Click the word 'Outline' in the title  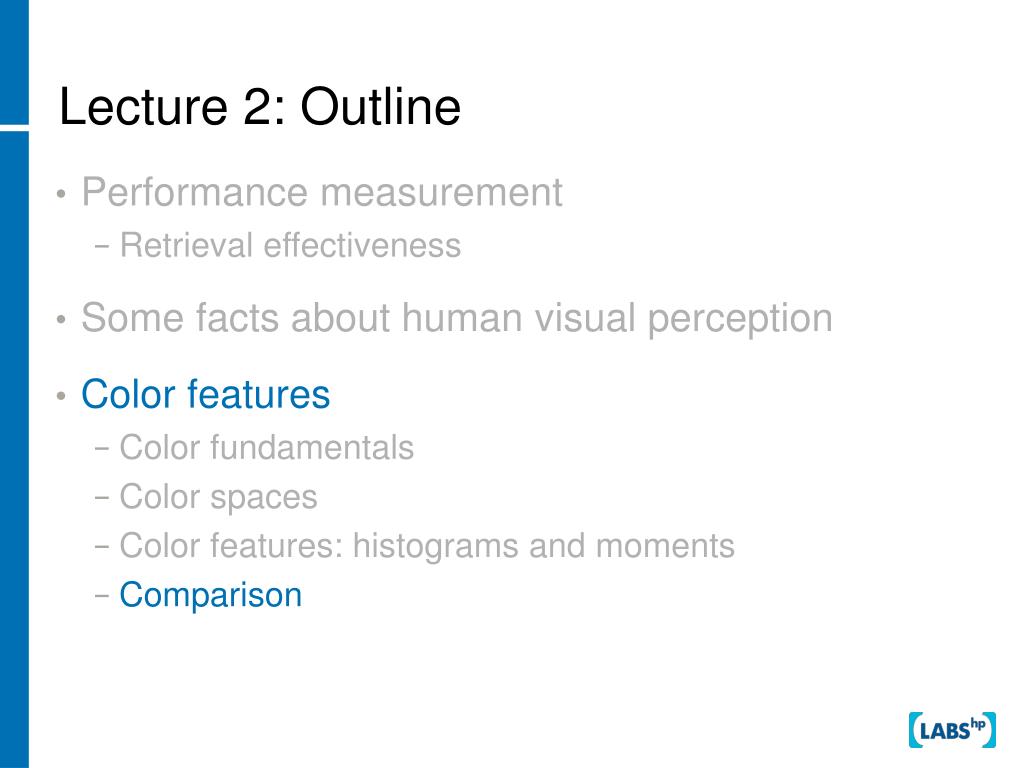(381, 106)
